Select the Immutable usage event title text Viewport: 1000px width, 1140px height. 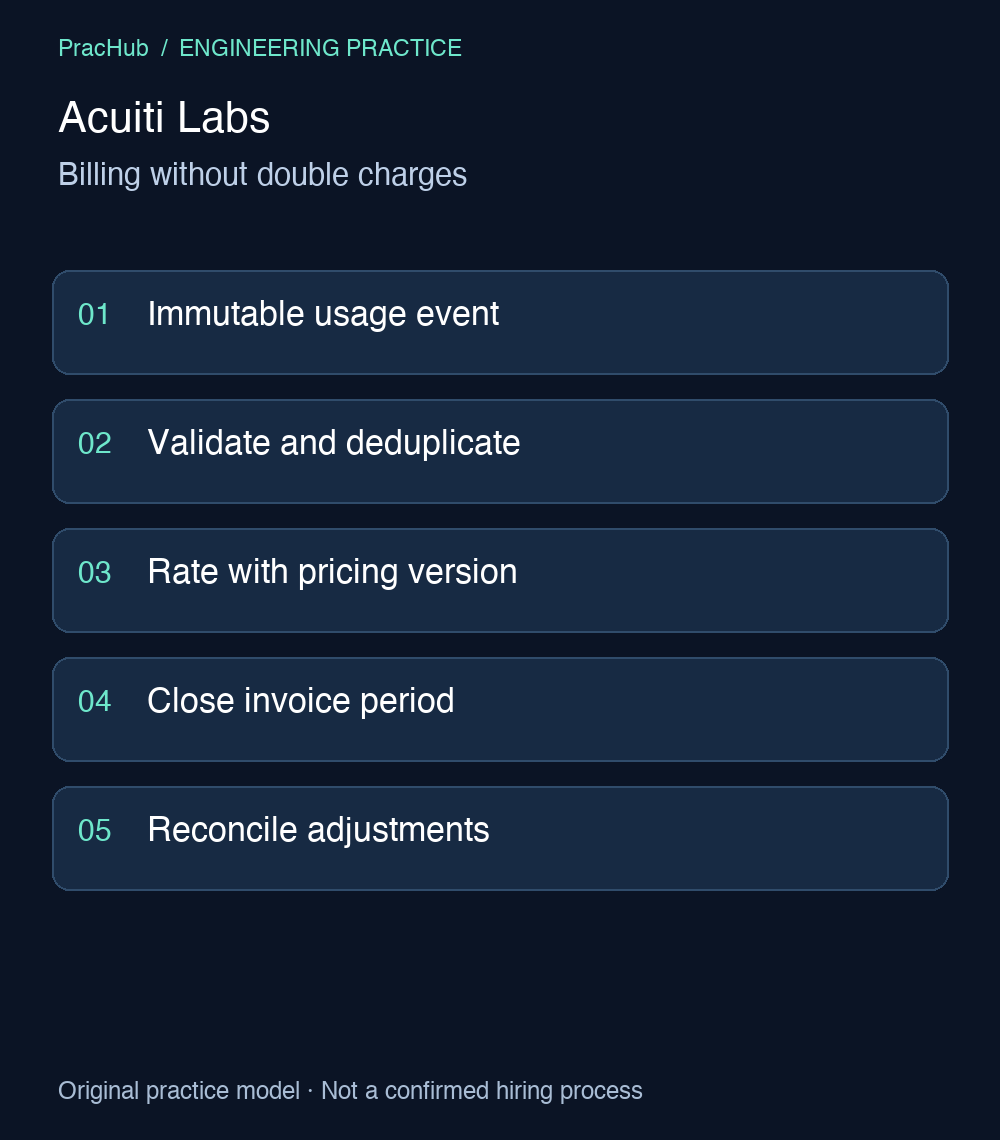(323, 314)
